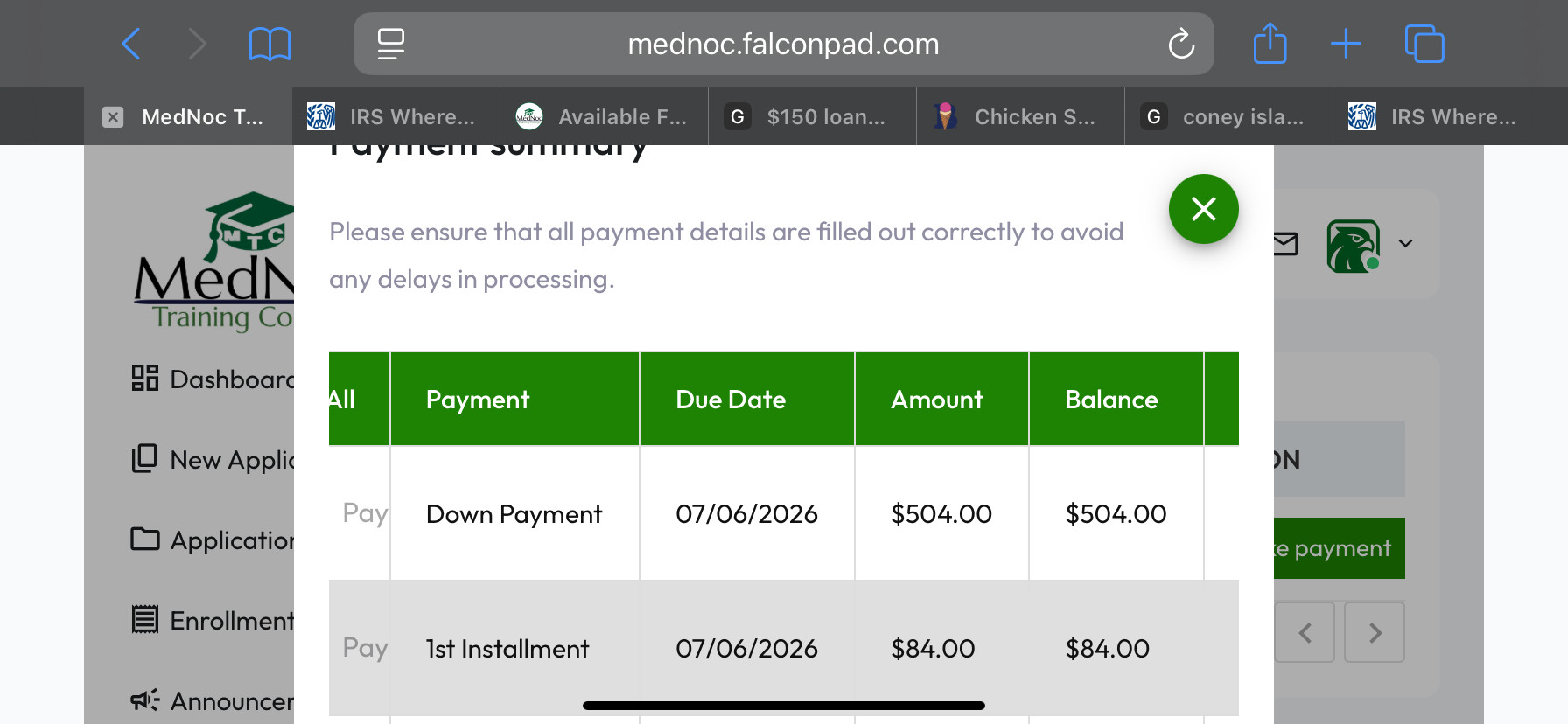Go to previous page arrow button
The width and height of the screenshot is (1568, 724).
click(x=1305, y=632)
